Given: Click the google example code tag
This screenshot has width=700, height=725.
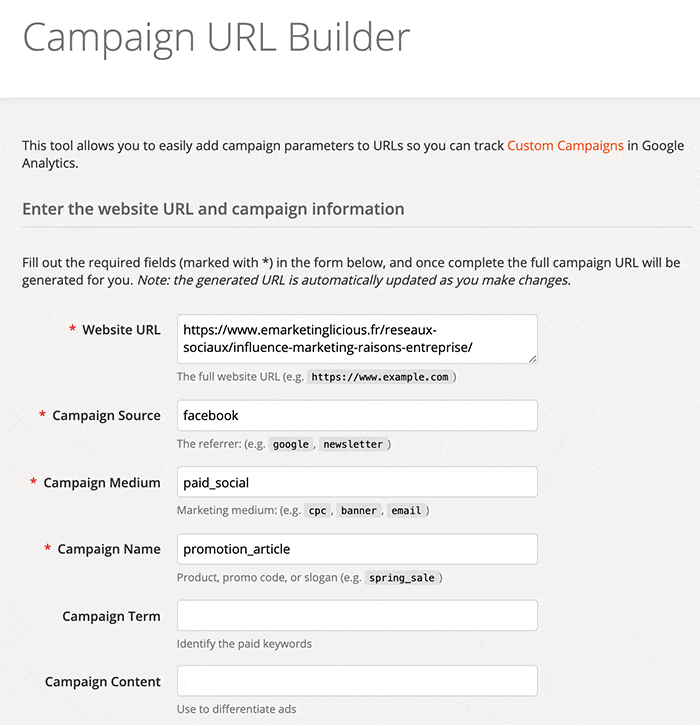Looking at the screenshot, I should point(291,444).
